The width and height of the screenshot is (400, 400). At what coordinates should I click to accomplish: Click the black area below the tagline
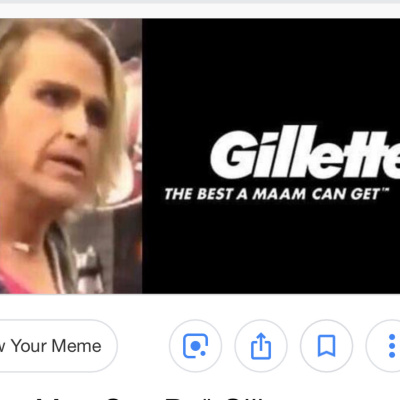[x=271, y=248]
